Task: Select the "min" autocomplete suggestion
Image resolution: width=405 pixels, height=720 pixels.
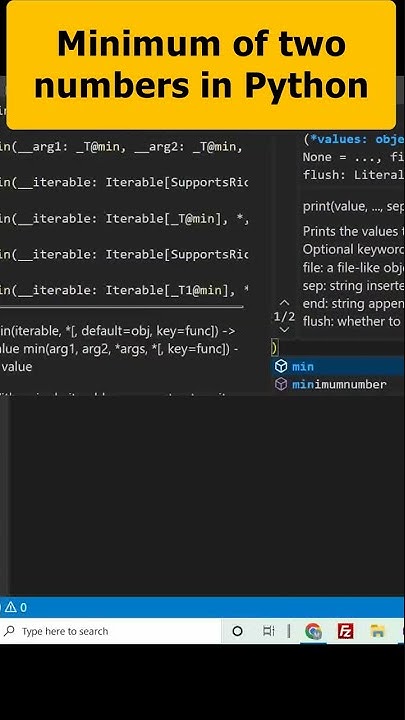Action: pyautogui.click(x=338, y=366)
